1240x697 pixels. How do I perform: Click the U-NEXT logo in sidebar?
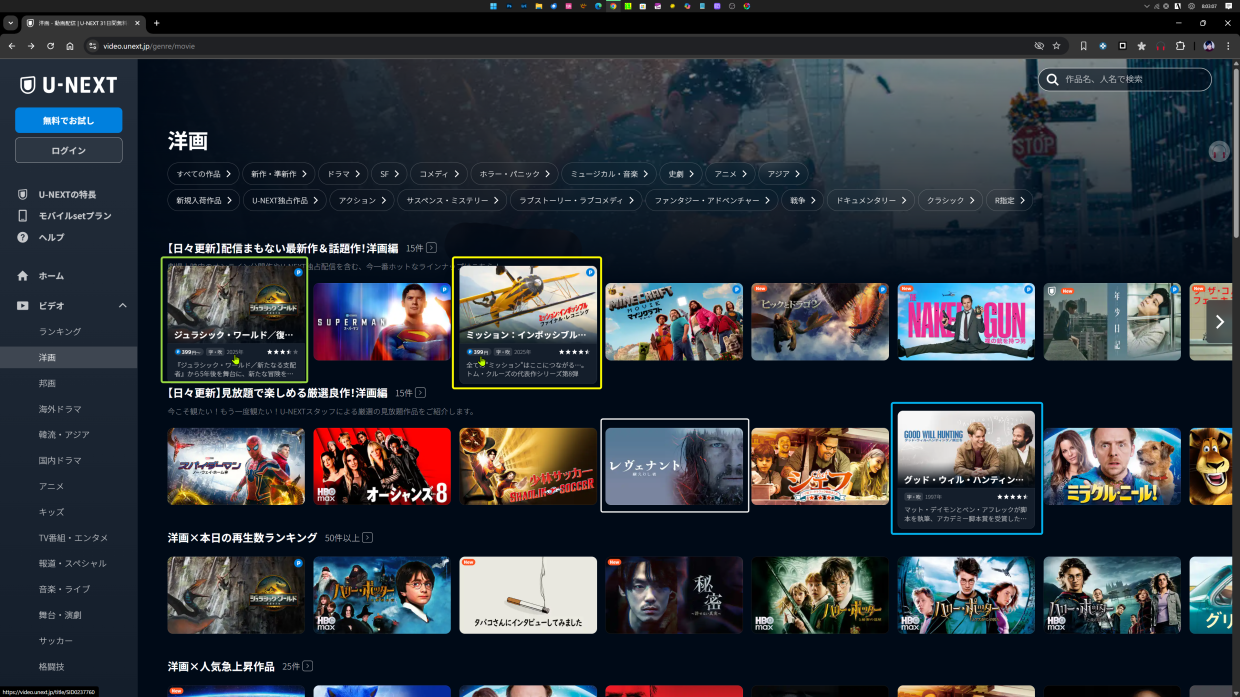(x=68, y=85)
